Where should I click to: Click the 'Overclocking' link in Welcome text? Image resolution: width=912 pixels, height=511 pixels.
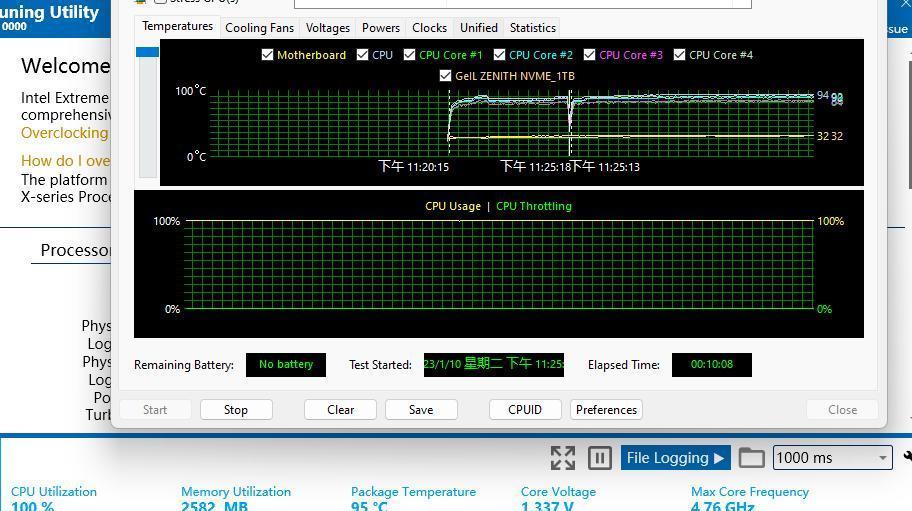coord(65,133)
